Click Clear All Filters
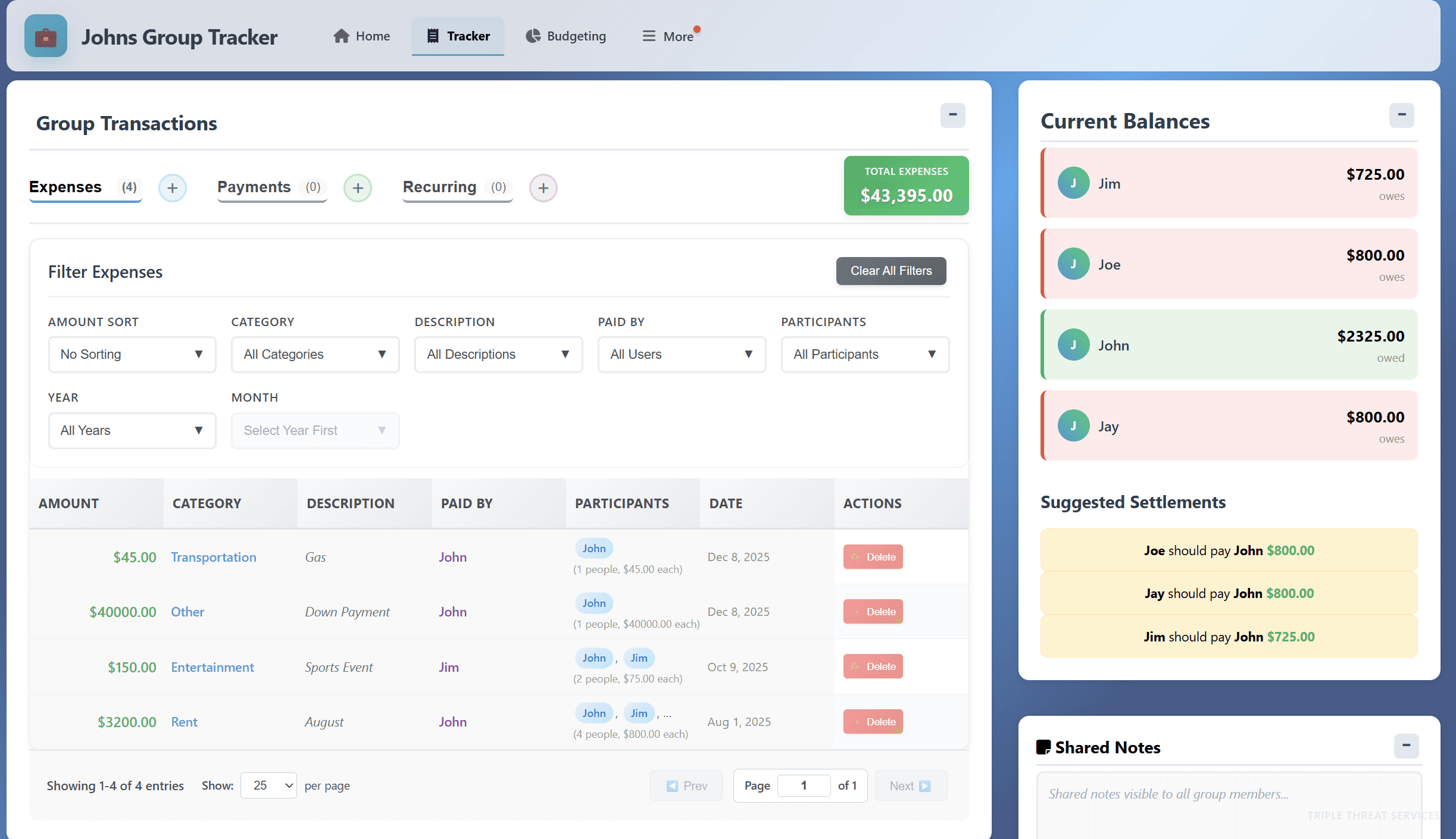This screenshot has height=839, width=1456. (x=890, y=271)
